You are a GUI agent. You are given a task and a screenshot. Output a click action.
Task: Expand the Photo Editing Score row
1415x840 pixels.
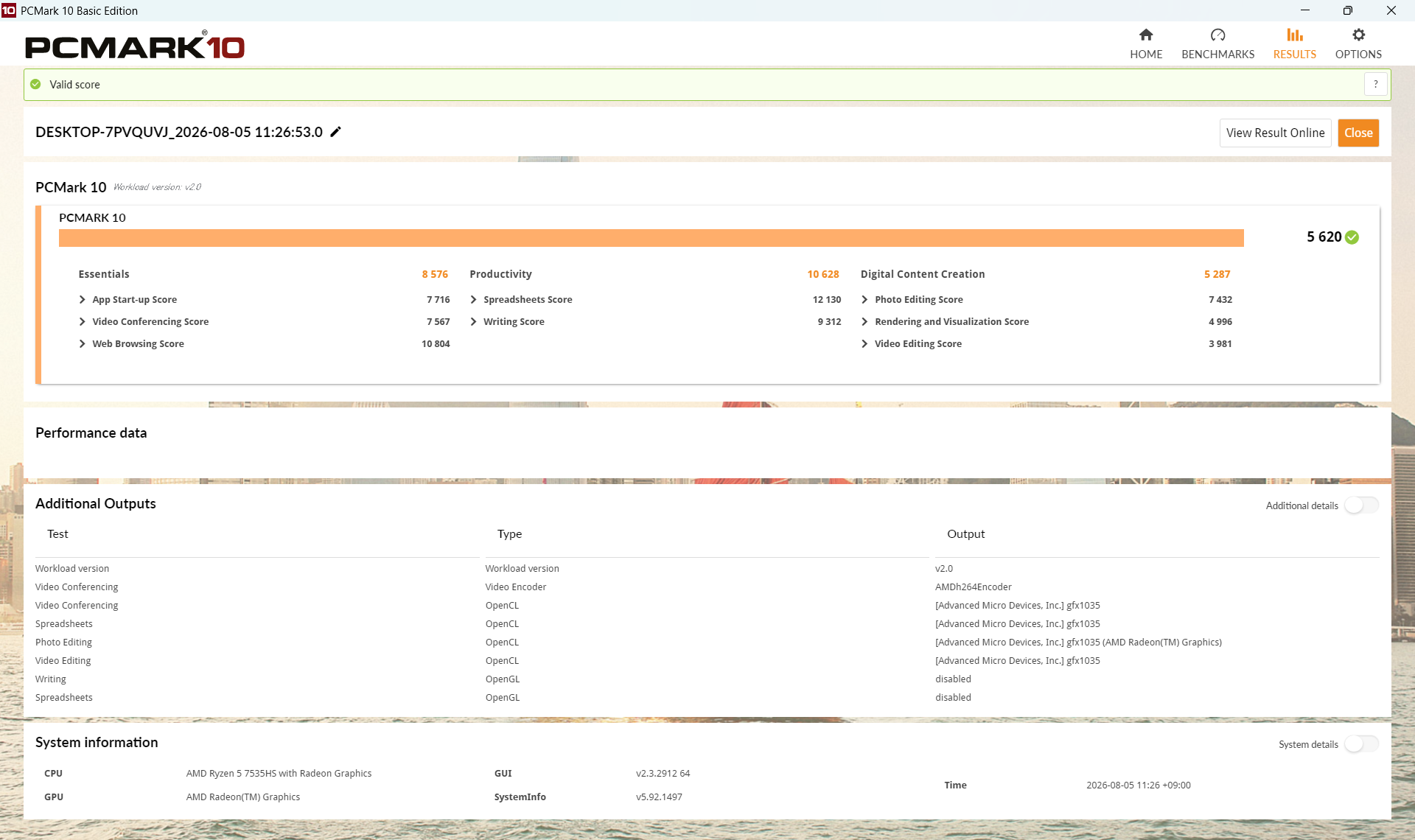(x=864, y=300)
